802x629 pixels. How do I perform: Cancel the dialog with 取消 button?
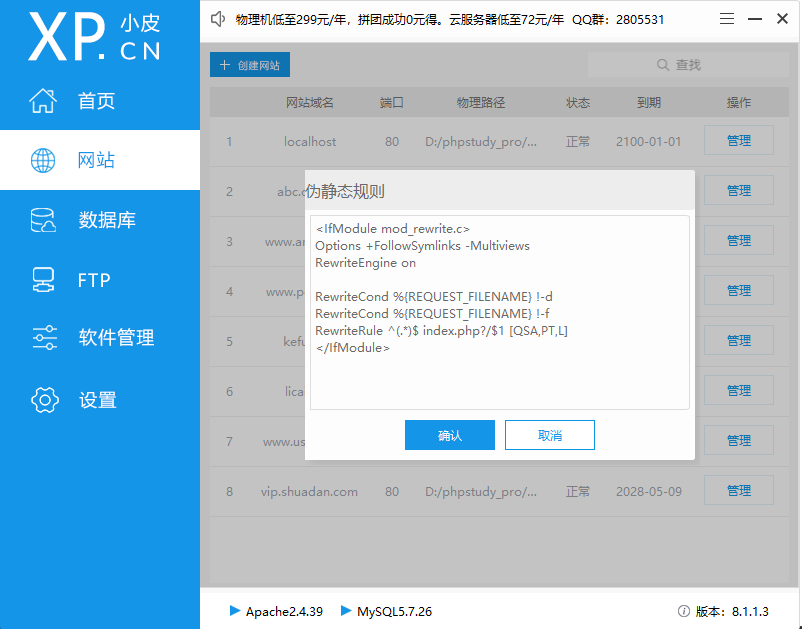[x=550, y=435]
